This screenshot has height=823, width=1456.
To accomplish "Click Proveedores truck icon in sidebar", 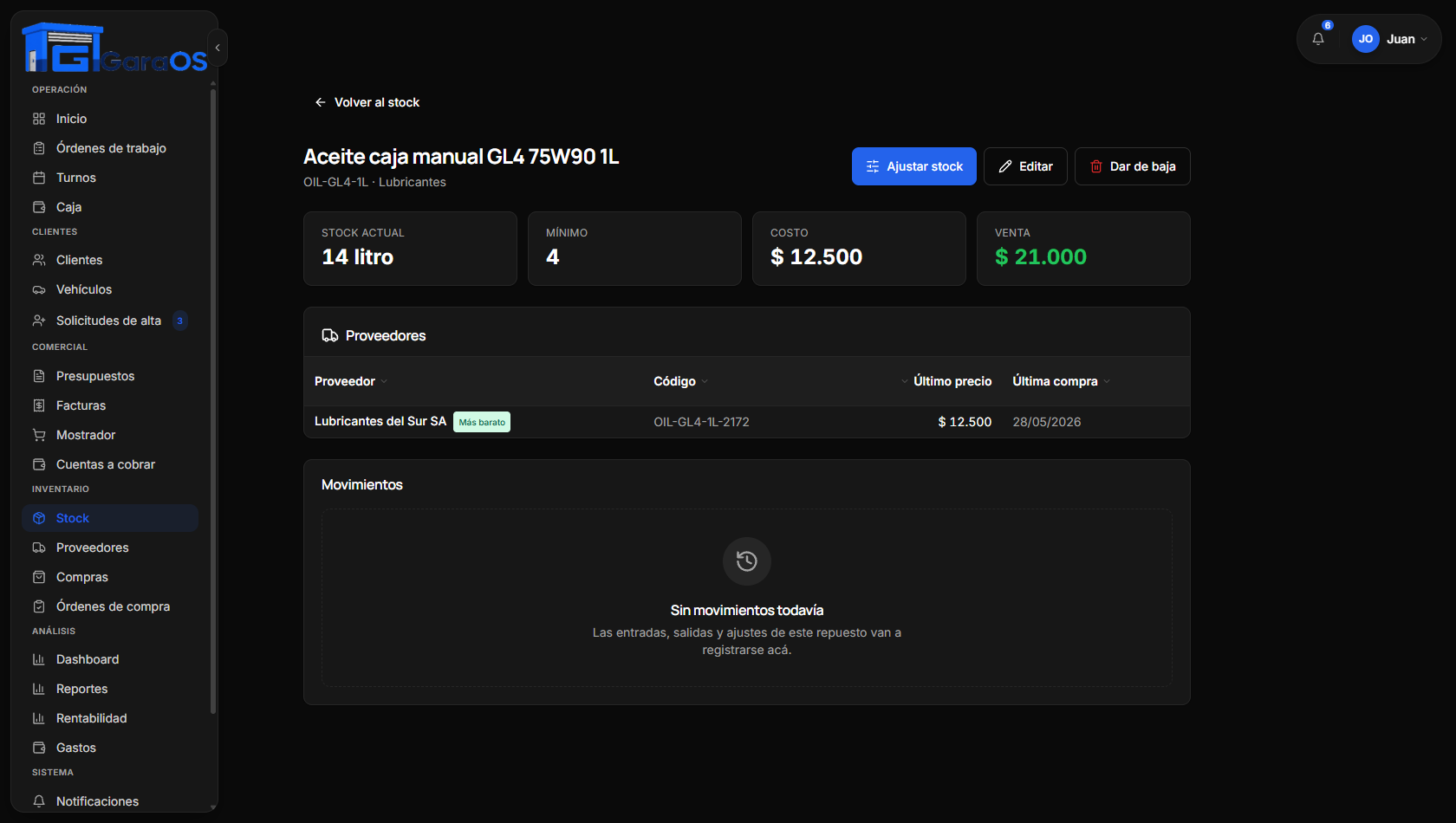I will (39, 548).
